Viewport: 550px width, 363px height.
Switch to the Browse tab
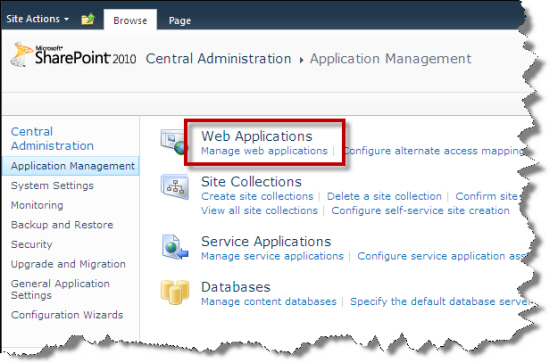click(x=130, y=21)
